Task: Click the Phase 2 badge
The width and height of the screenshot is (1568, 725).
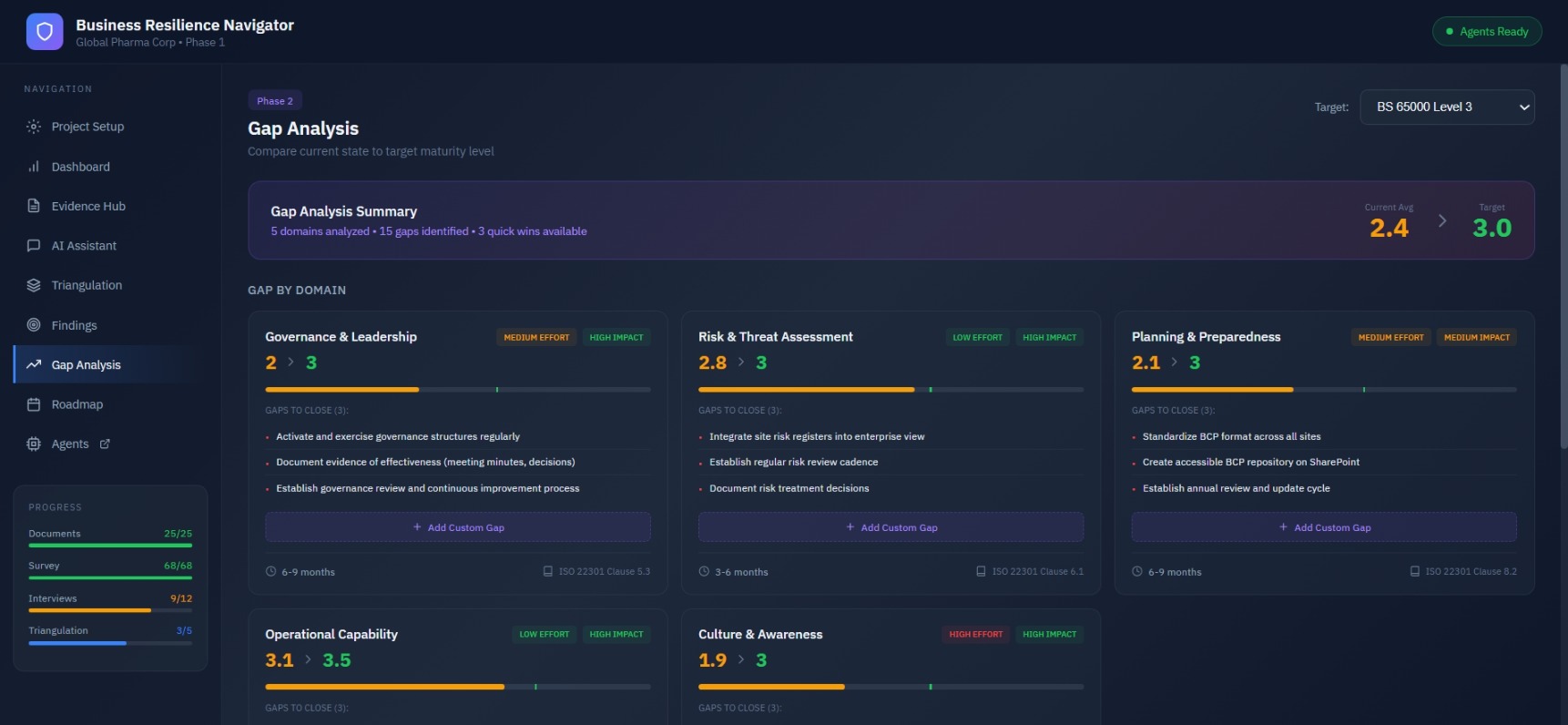Action: click(275, 101)
